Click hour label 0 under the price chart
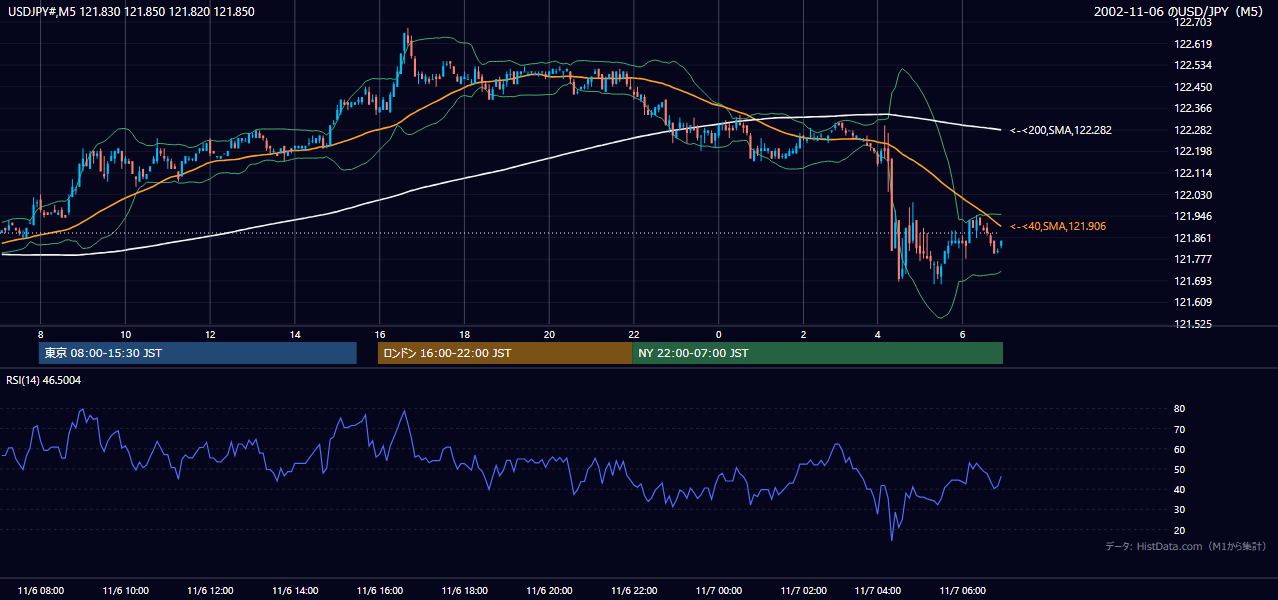The height and width of the screenshot is (600, 1278). (718, 334)
